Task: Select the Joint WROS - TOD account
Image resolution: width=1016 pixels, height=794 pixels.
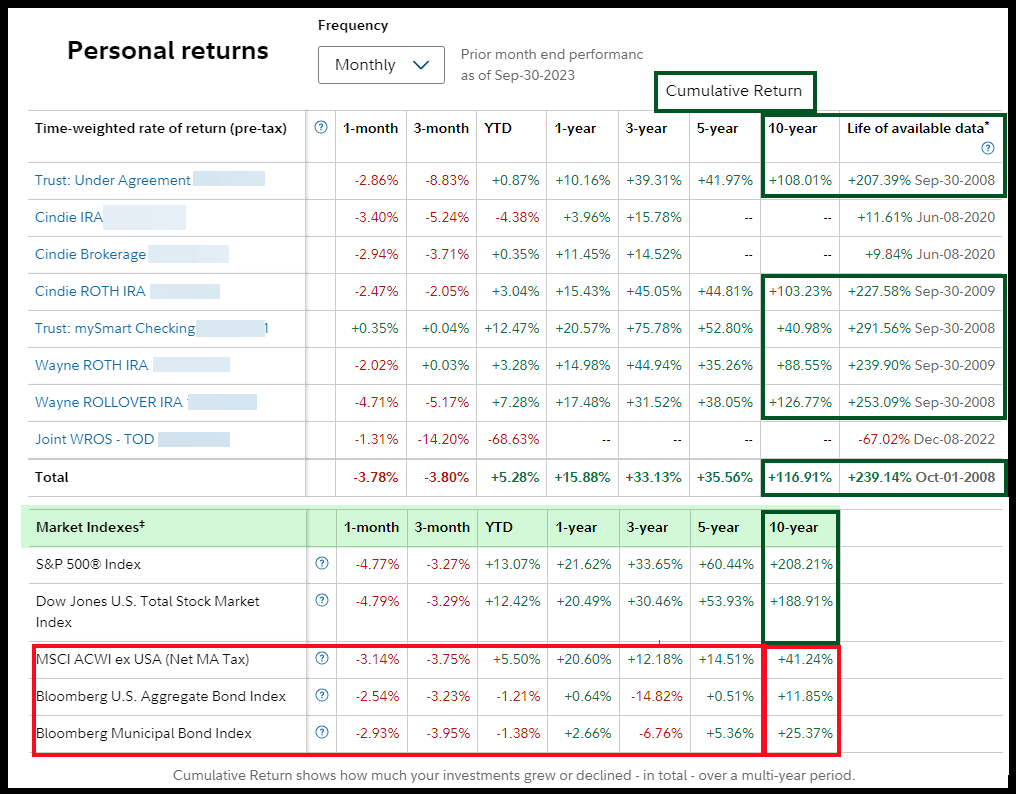Action: (x=94, y=440)
